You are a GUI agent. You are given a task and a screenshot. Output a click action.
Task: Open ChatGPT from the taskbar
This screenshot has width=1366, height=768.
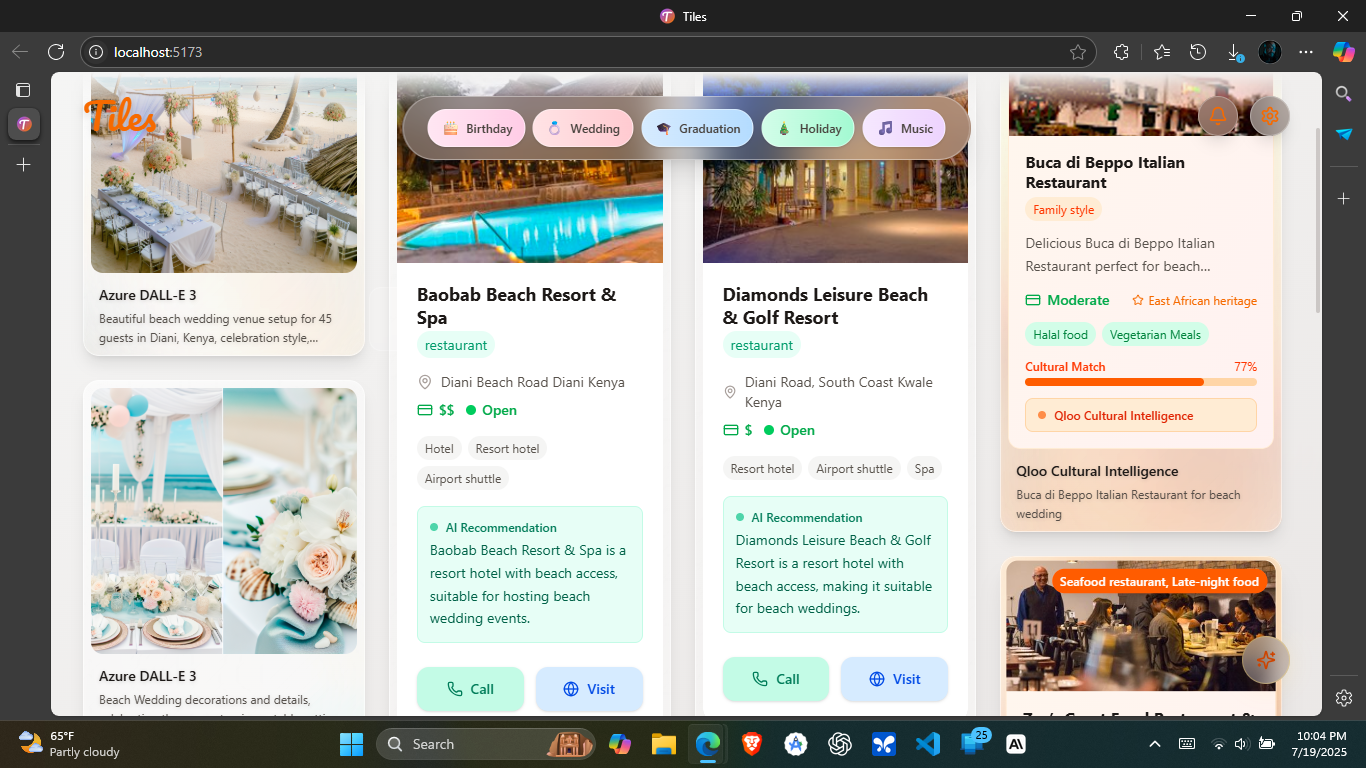tap(839, 744)
